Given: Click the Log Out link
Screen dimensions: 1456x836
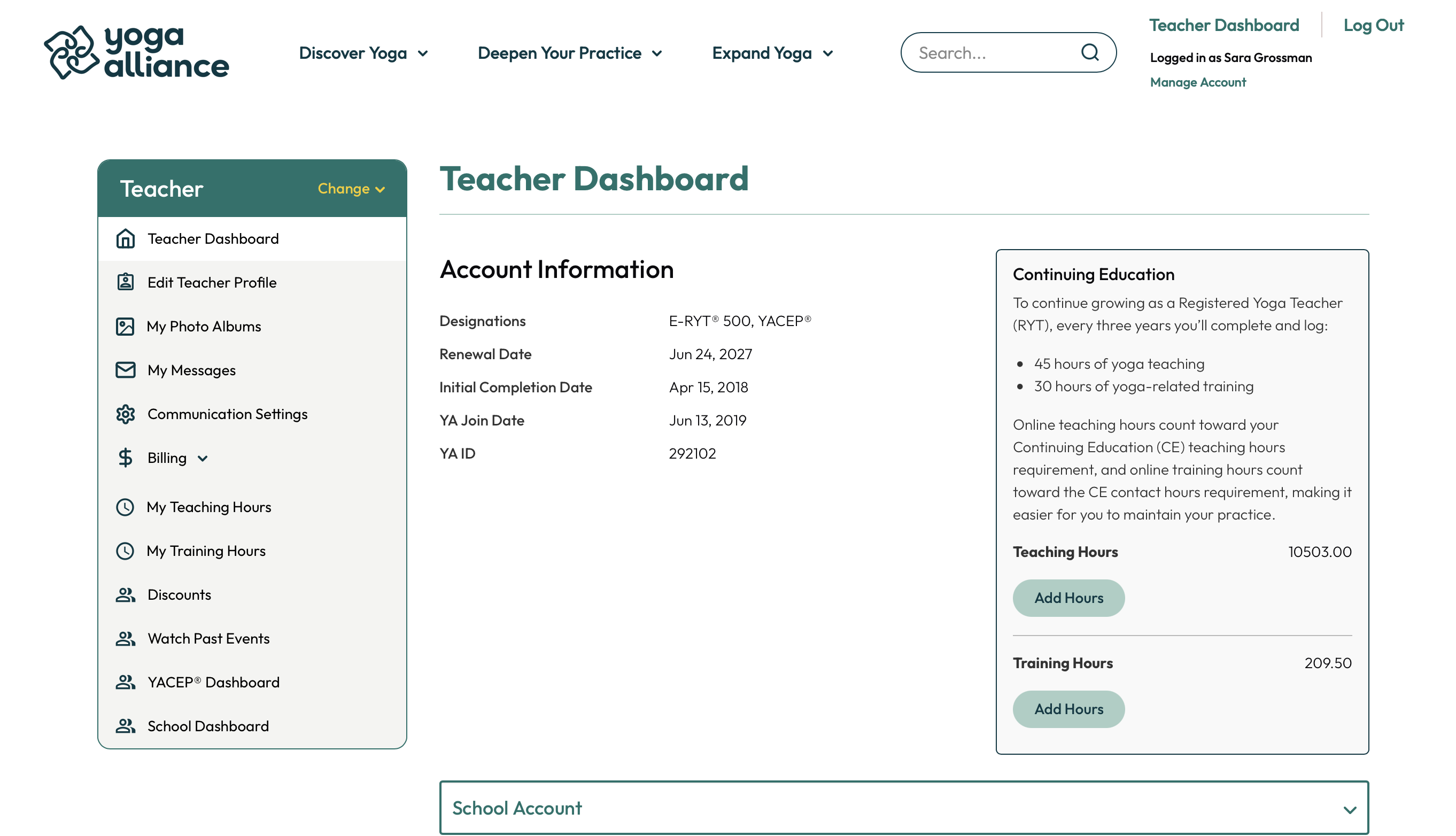Looking at the screenshot, I should pyautogui.click(x=1373, y=25).
